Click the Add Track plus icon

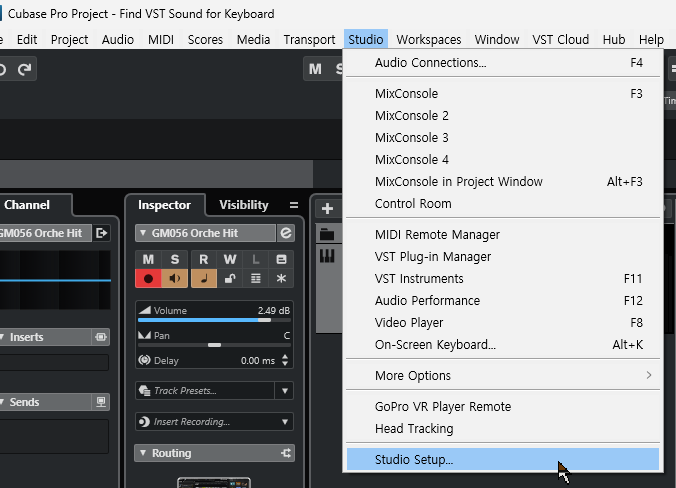(x=327, y=209)
